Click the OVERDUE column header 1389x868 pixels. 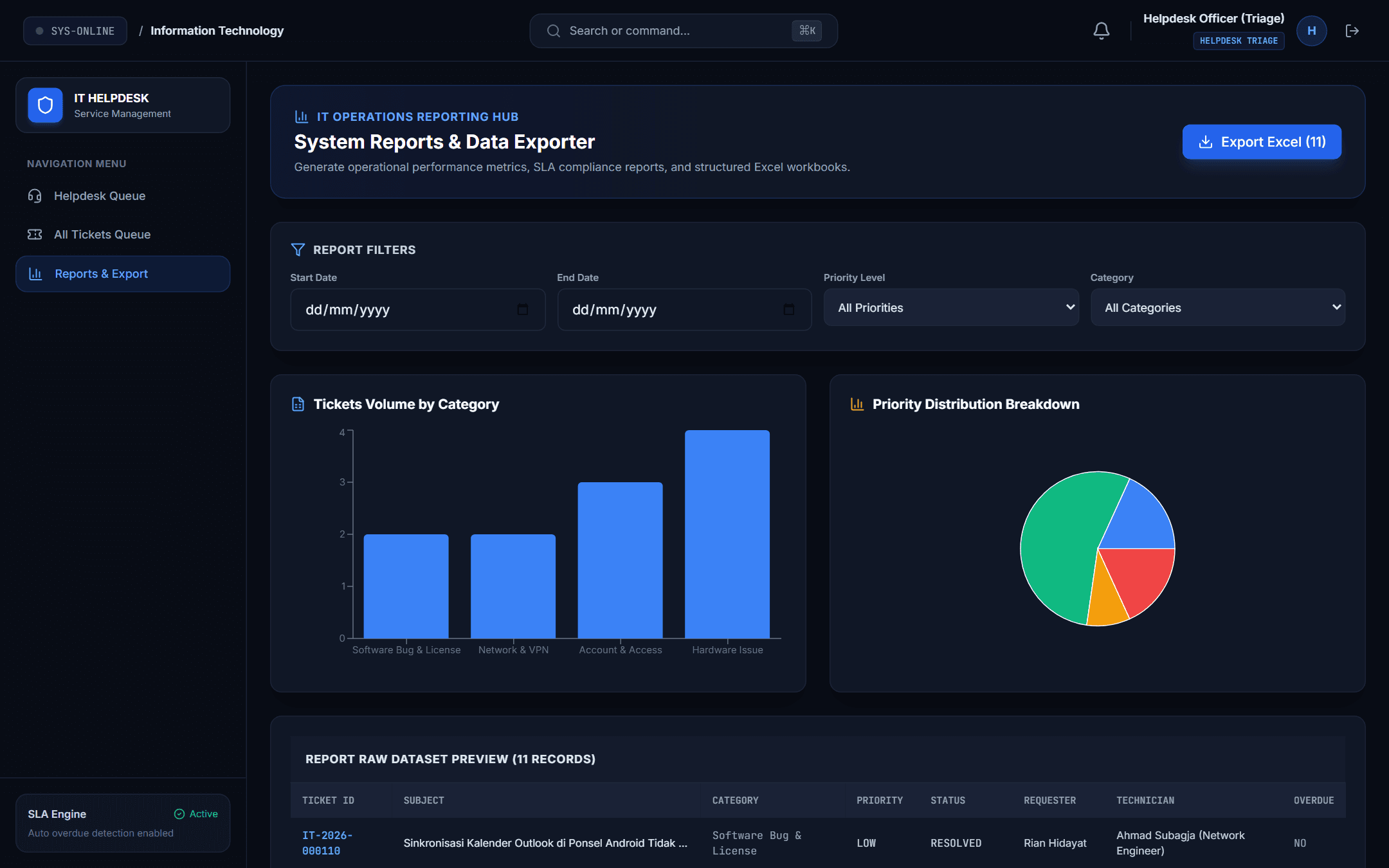pyautogui.click(x=1314, y=800)
